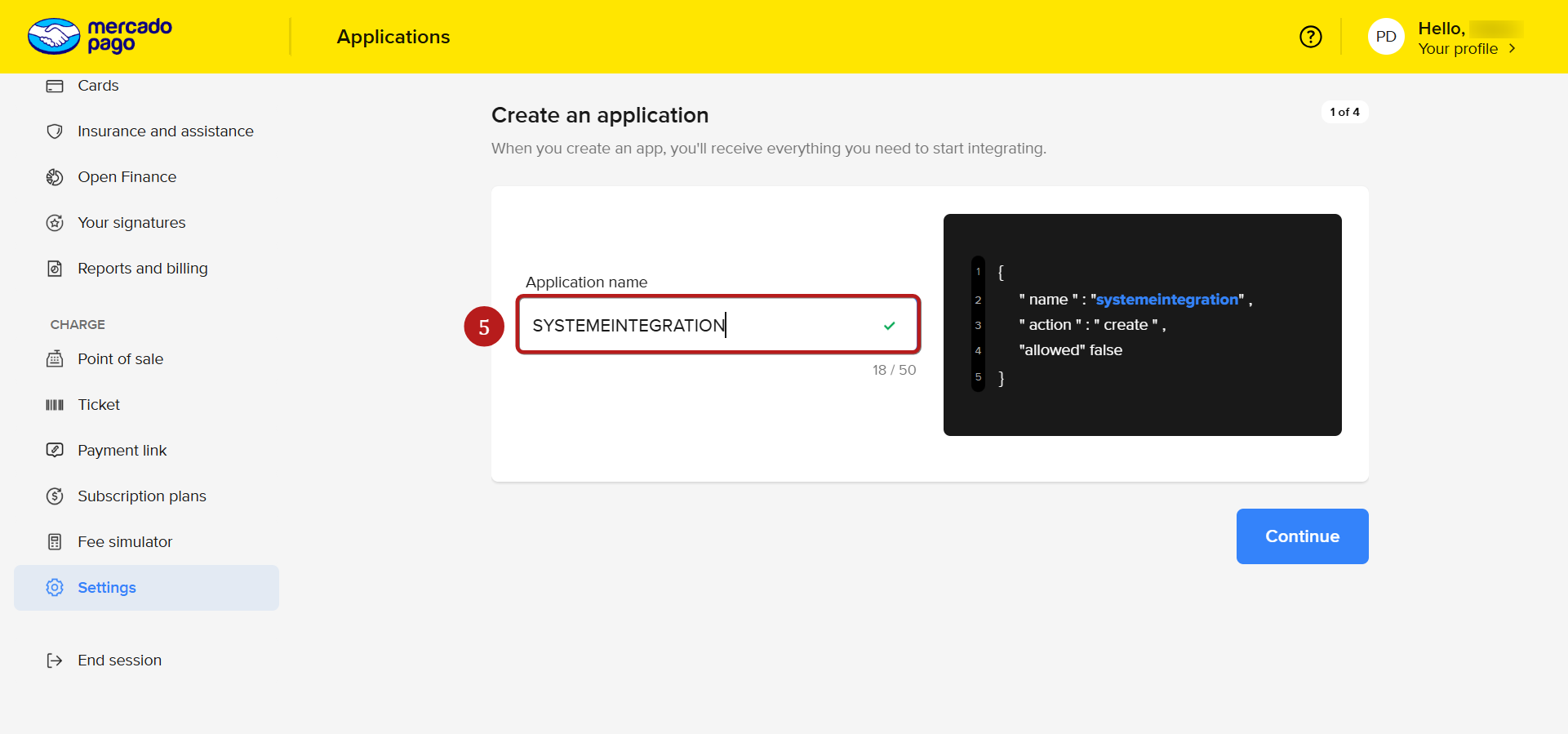Screen dimensions: 1568x734
Task: Click the Hello greeting text
Action: (x=1441, y=29)
